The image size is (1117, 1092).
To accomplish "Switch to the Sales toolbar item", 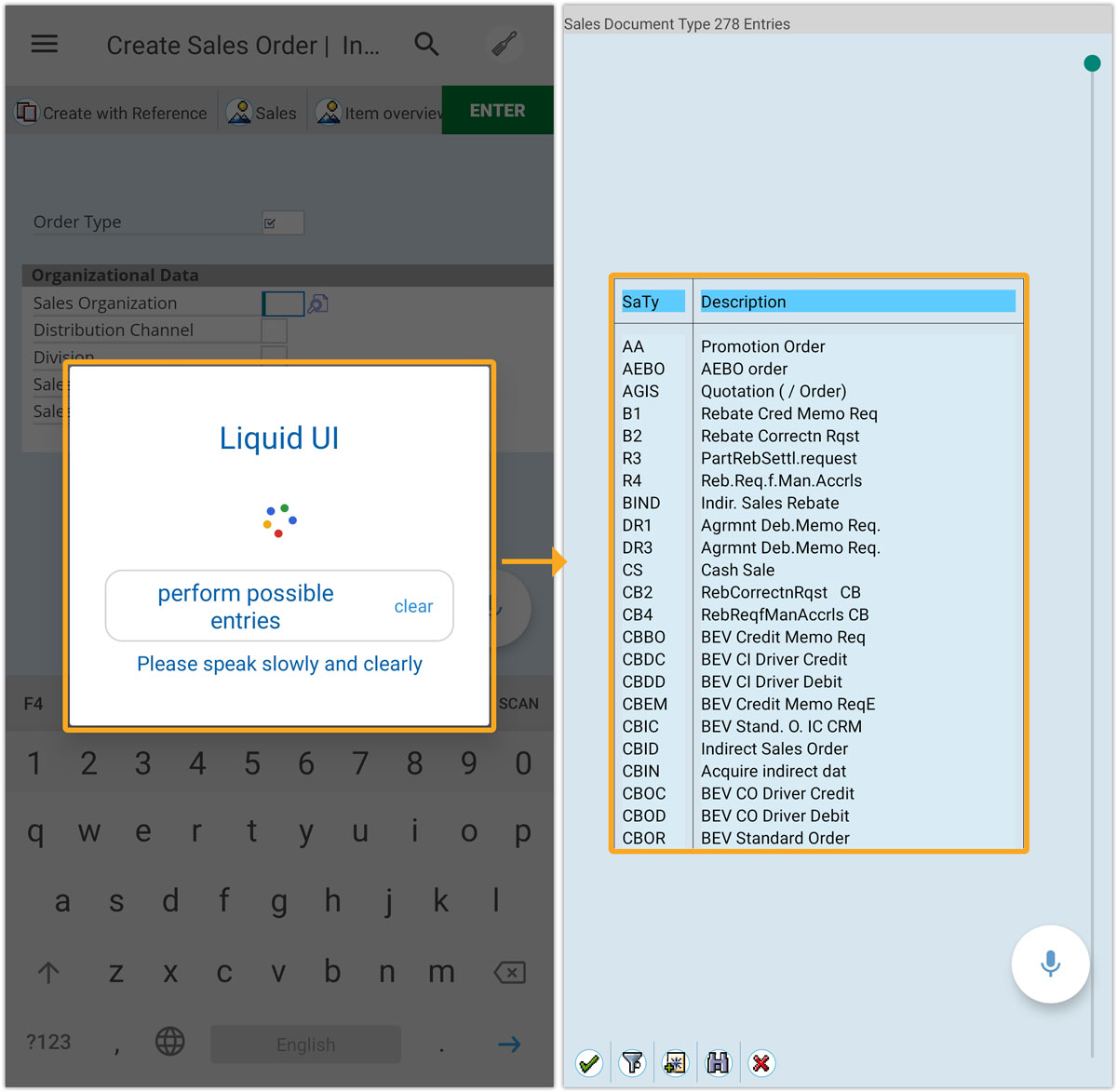I will (x=262, y=113).
